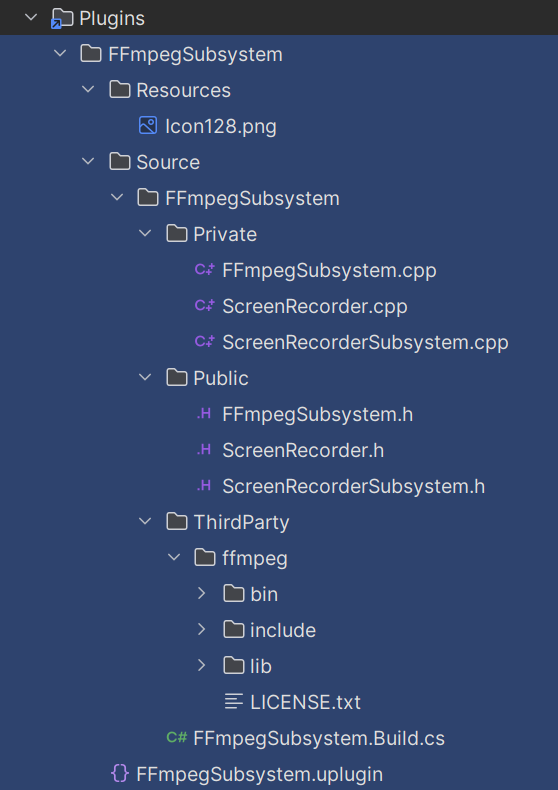Collapse the Source folder chevron
Viewport: 558px width, 790px height.
pyautogui.click(x=88, y=162)
